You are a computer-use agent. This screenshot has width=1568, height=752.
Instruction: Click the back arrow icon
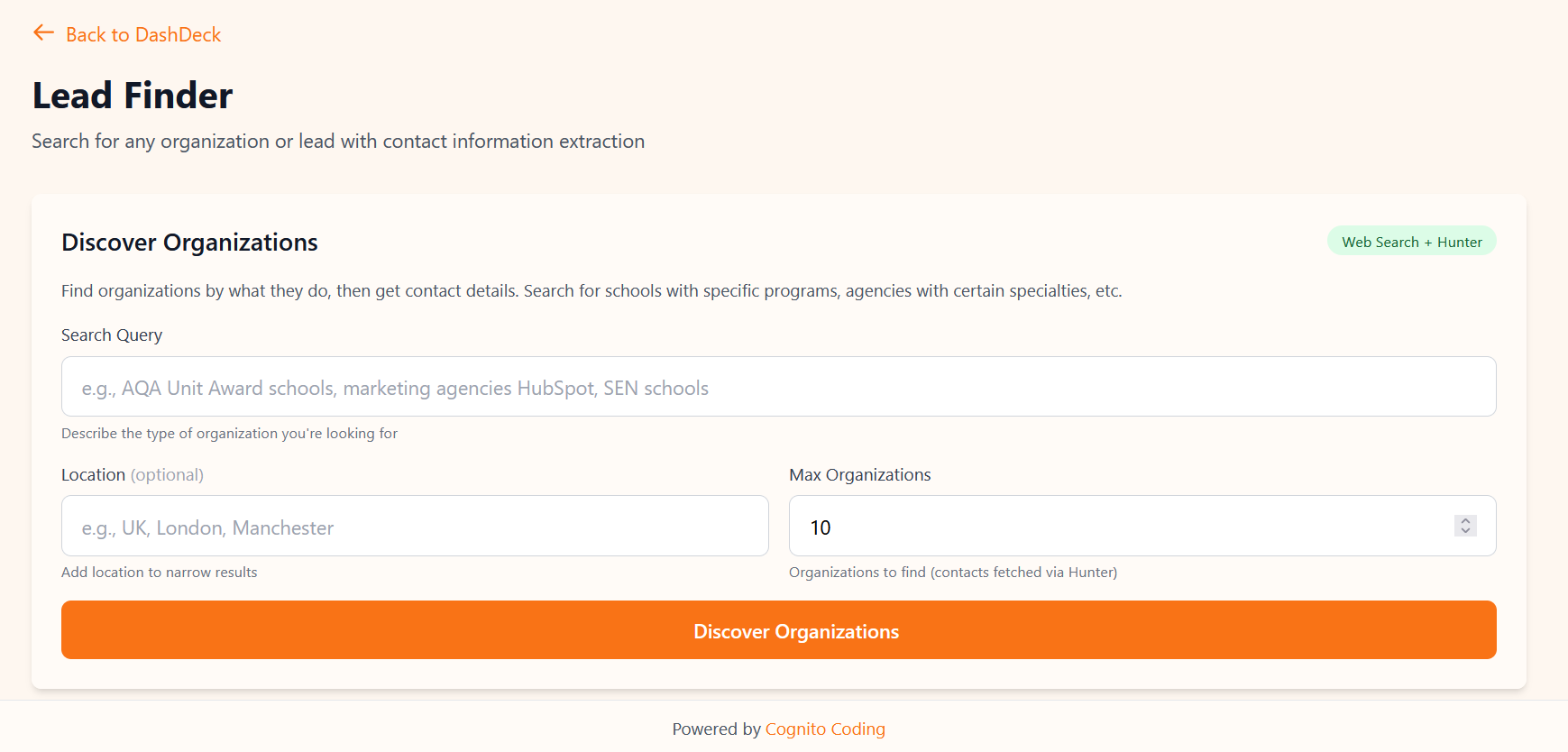pyautogui.click(x=43, y=33)
